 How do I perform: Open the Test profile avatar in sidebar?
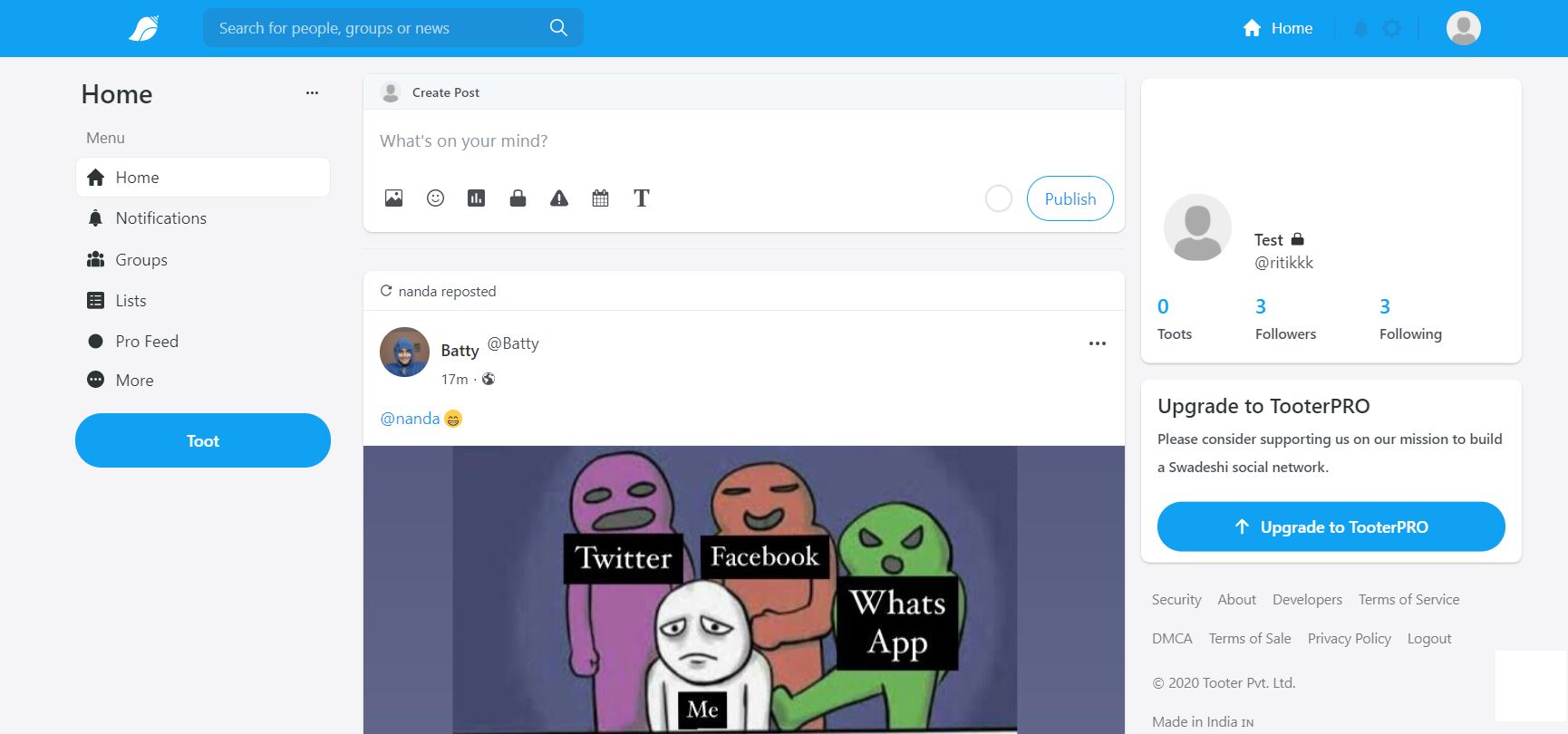(x=1197, y=227)
